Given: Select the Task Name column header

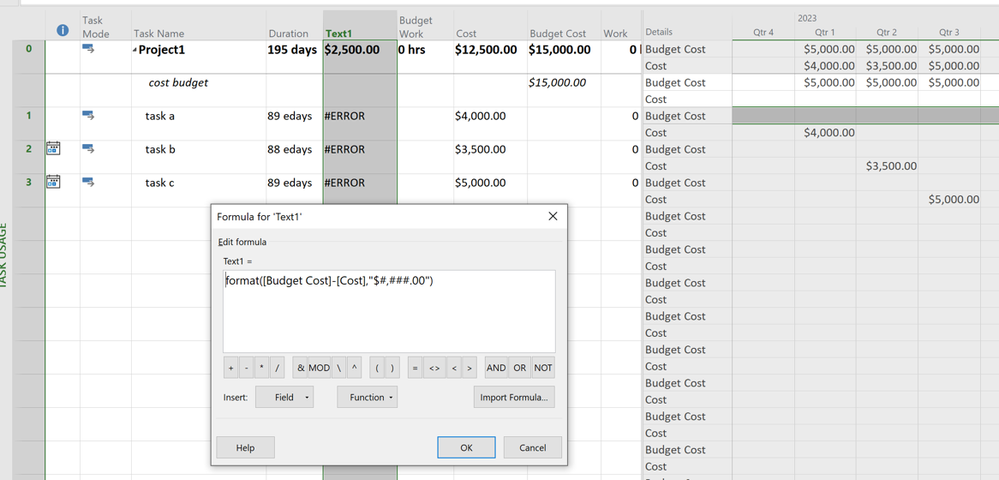Looking at the screenshot, I should (199, 25).
